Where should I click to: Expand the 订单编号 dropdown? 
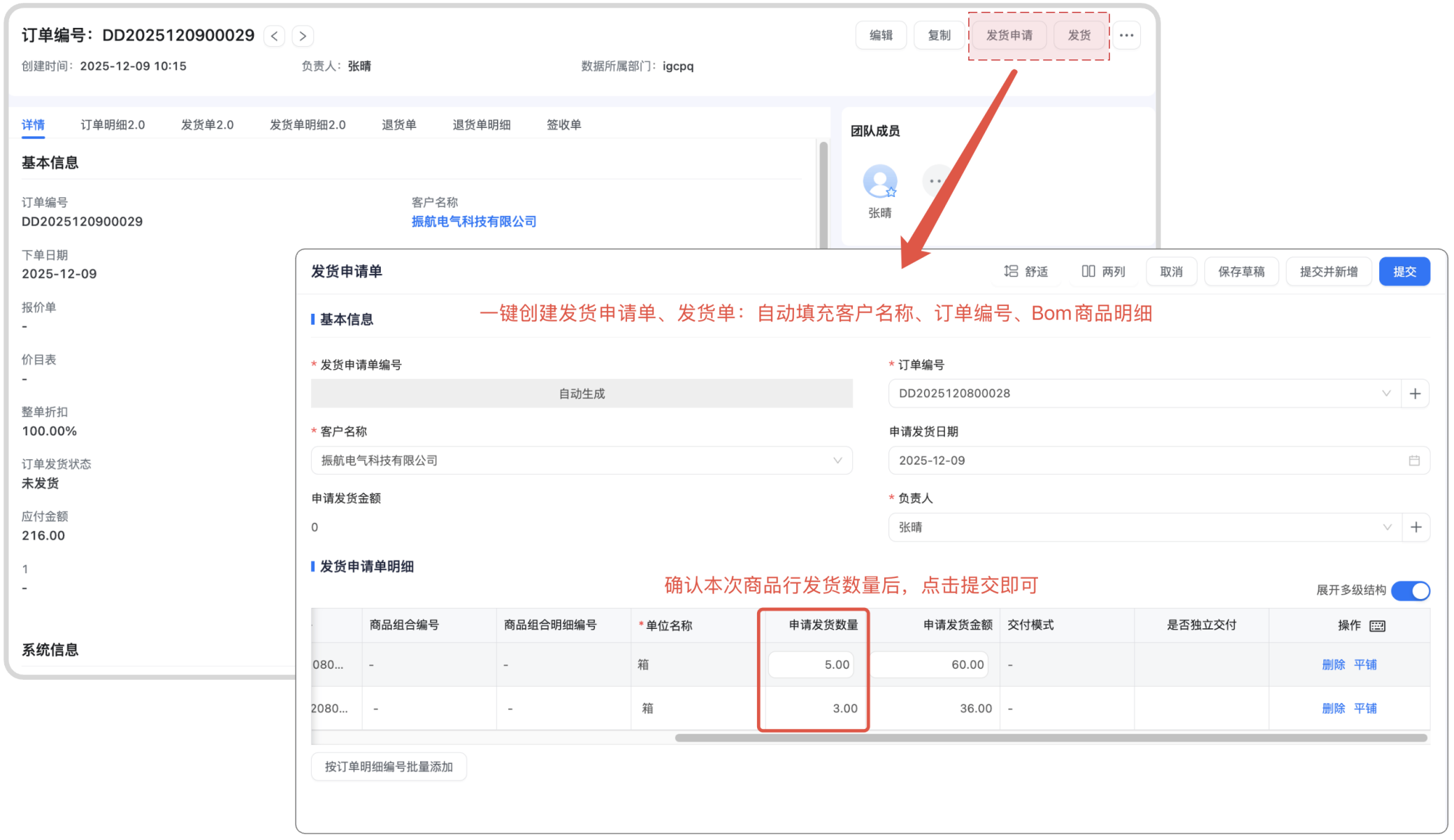click(x=1385, y=393)
